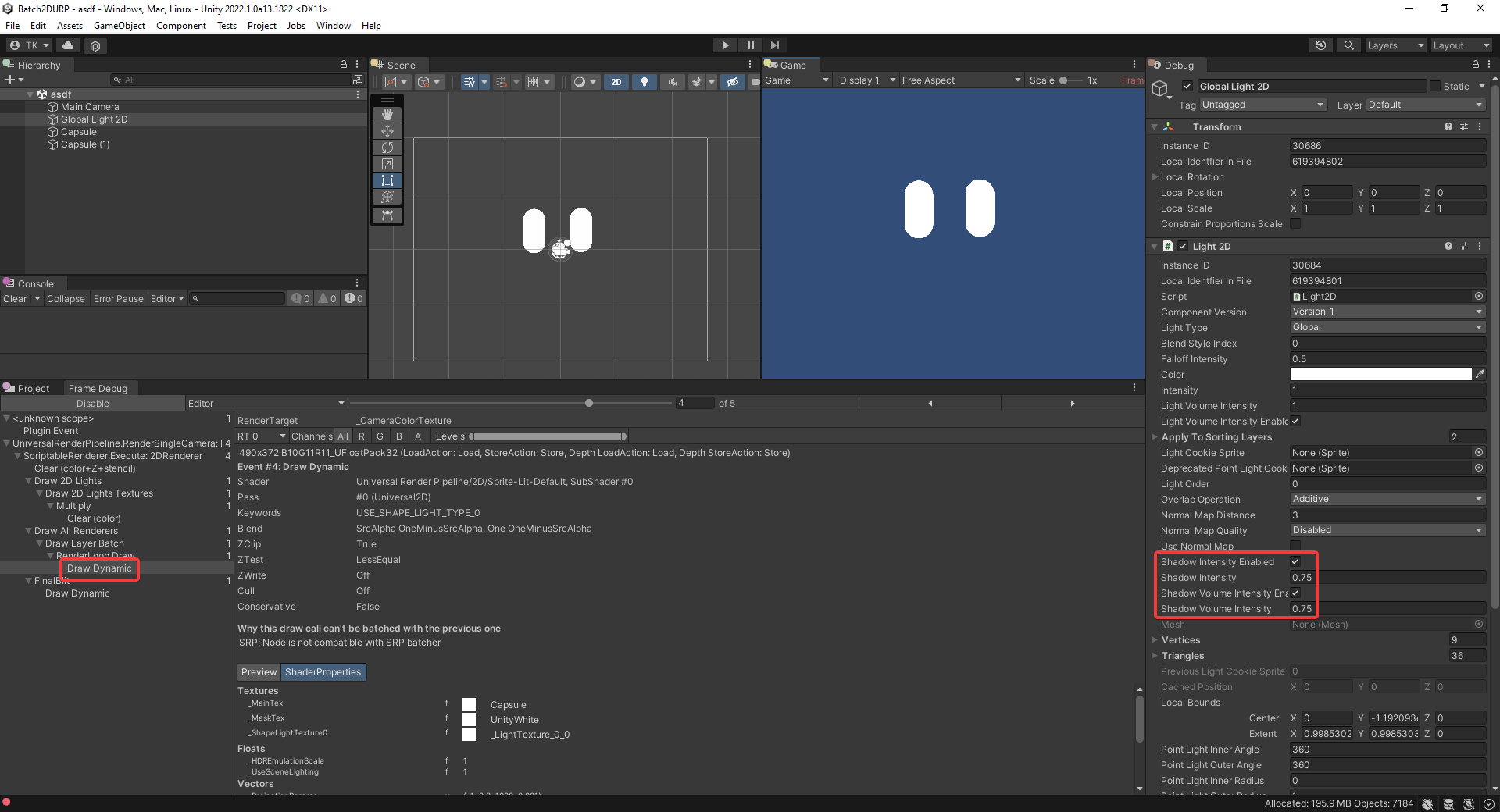Open the Light Type dropdown
The width and height of the screenshot is (1500, 812).
coord(1387,328)
